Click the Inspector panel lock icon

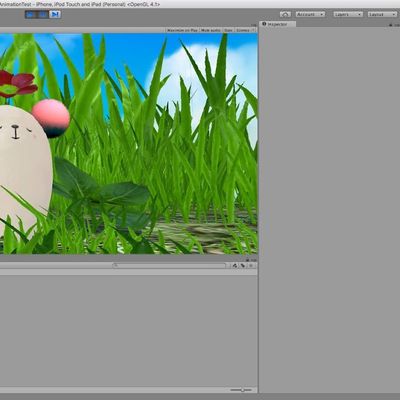point(390,25)
